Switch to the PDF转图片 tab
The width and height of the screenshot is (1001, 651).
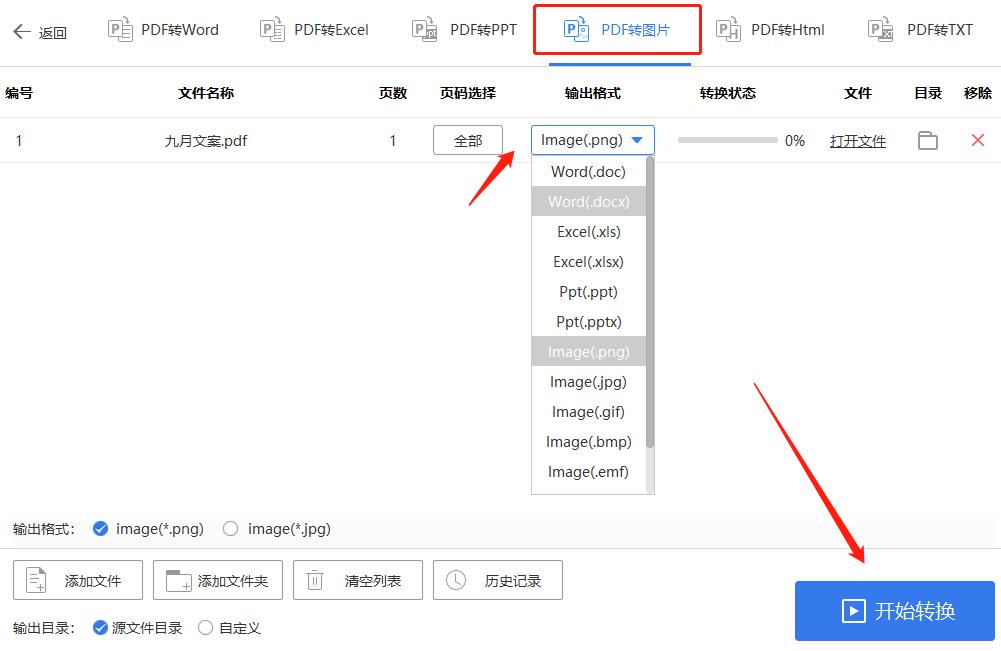pos(617,30)
